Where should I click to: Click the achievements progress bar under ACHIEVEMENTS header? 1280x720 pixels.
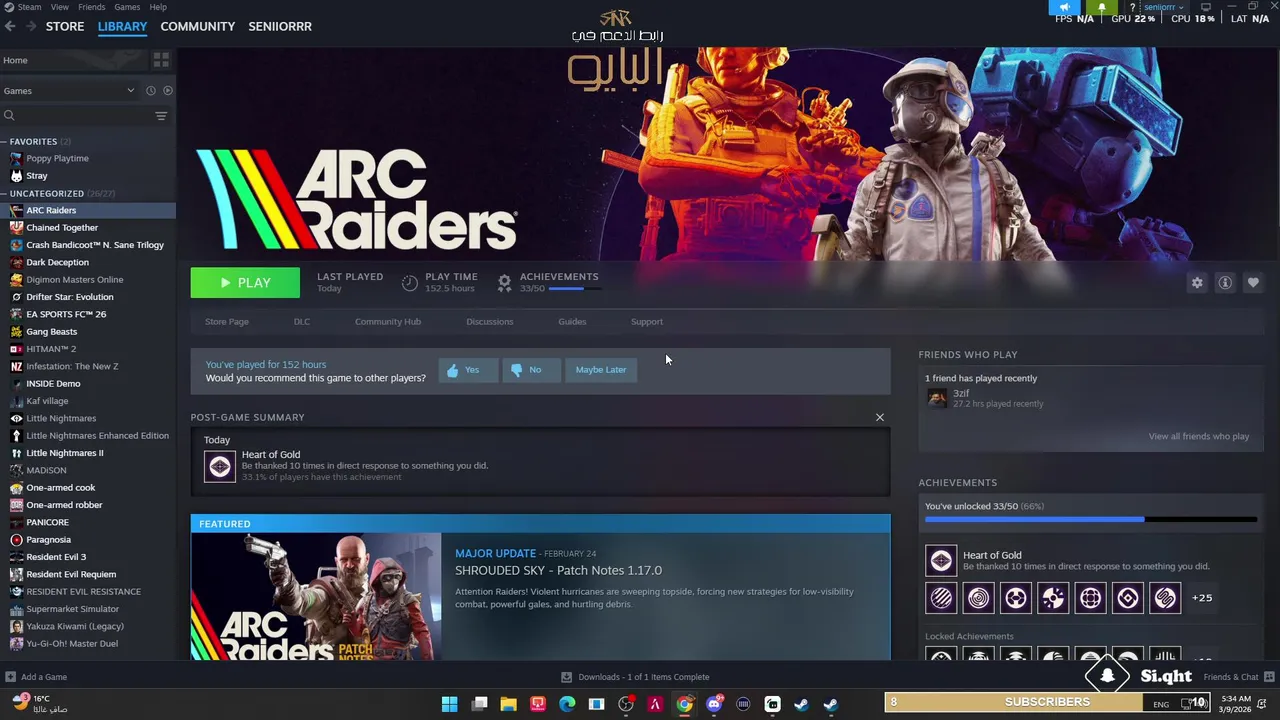pos(575,289)
